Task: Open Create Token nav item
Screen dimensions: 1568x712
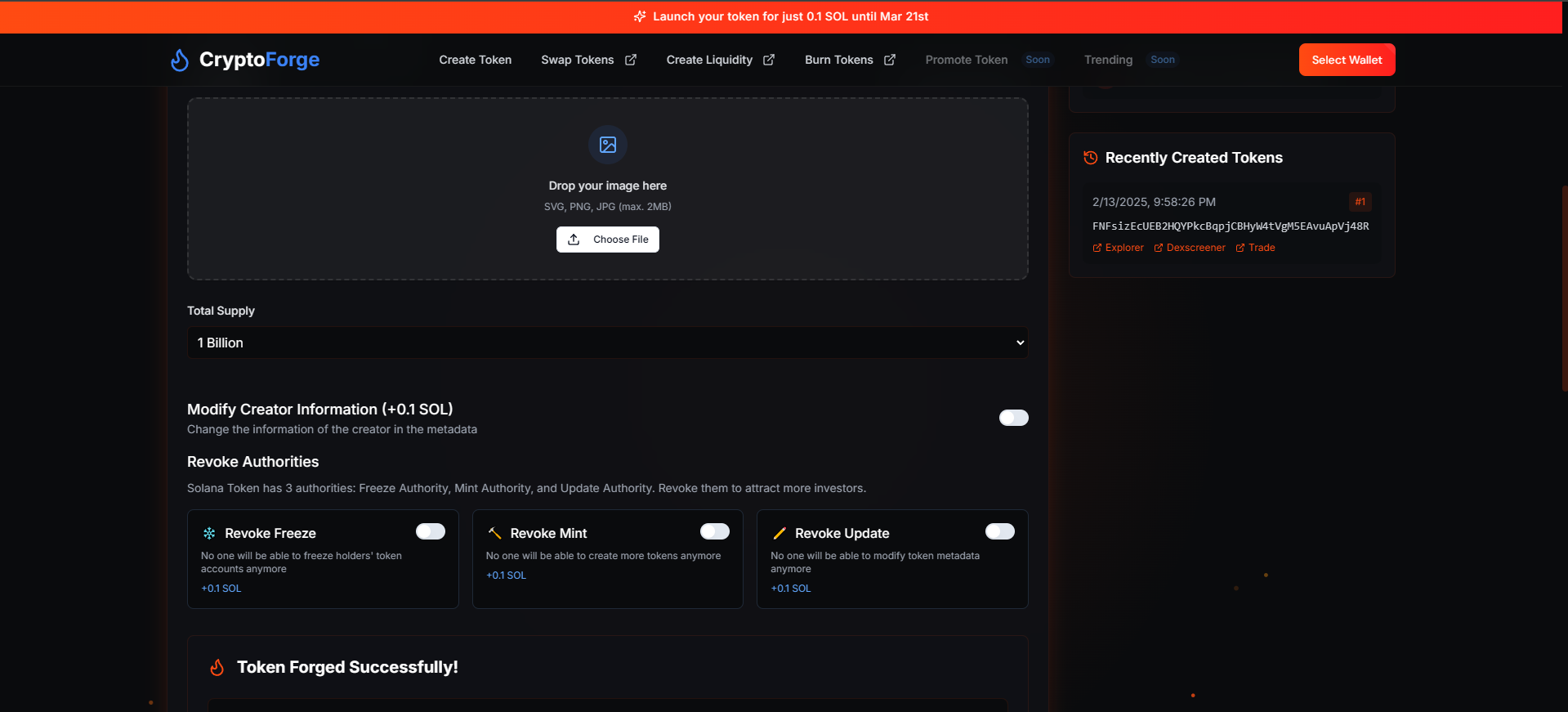Action: 476,60
